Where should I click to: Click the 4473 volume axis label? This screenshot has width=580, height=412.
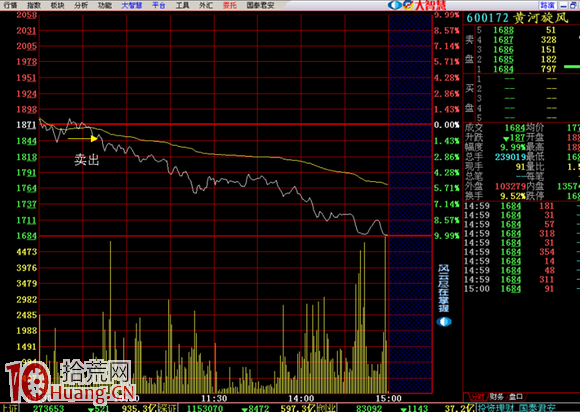pyautogui.click(x=27, y=252)
